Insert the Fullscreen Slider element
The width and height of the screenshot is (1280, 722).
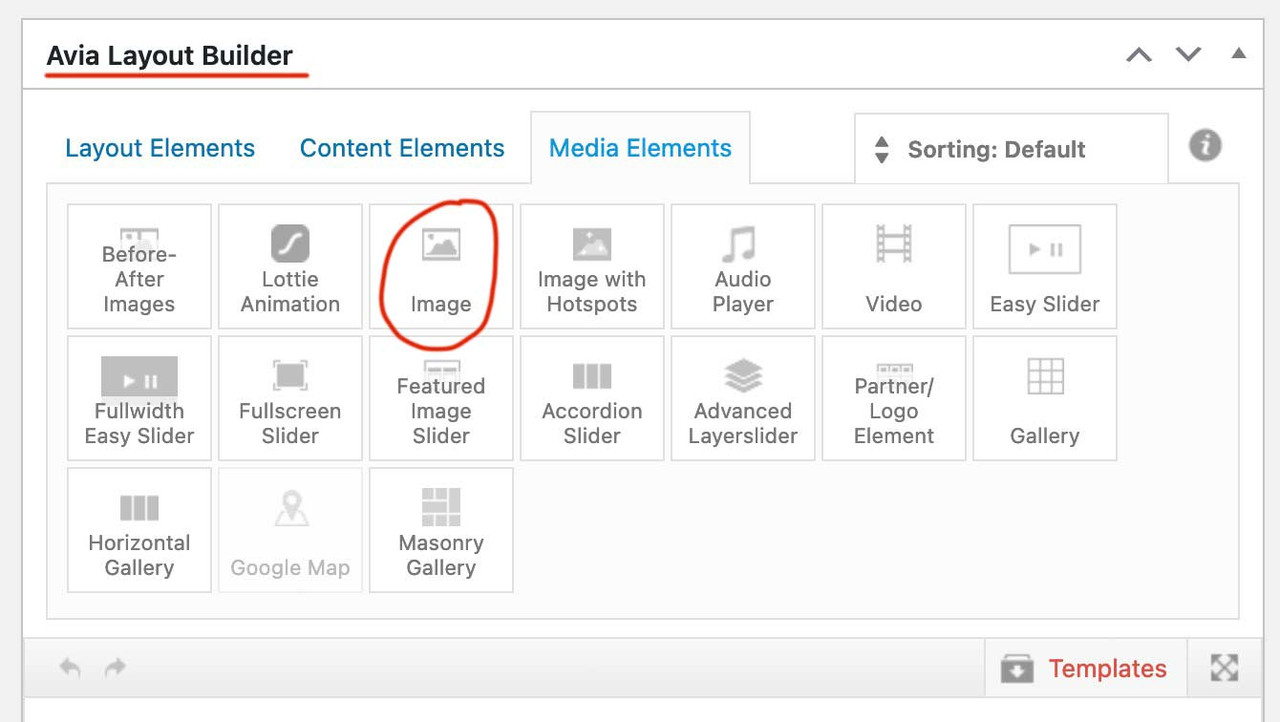pos(290,398)
